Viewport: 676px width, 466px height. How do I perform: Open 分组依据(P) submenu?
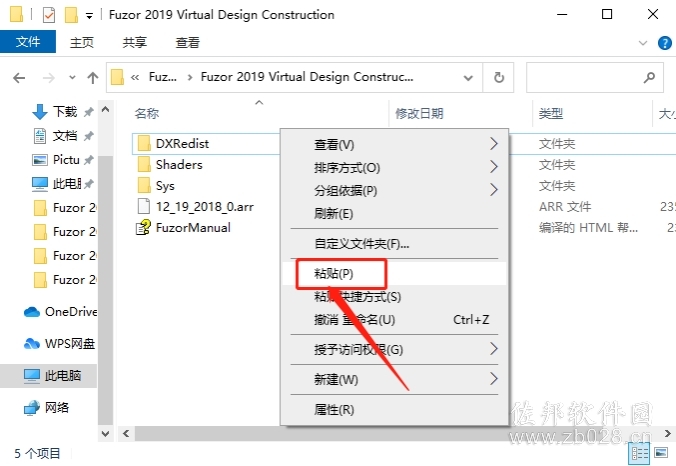click(x=394, y=190)
